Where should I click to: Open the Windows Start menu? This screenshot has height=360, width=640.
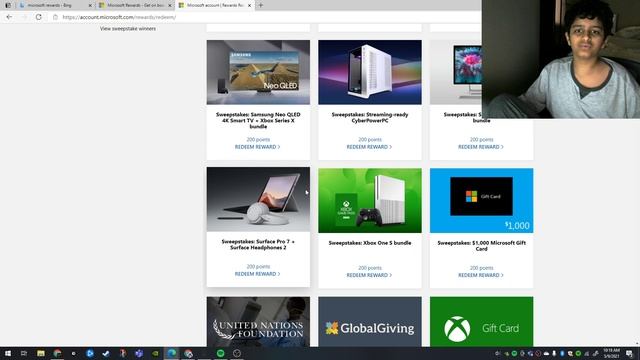(8, 353)
